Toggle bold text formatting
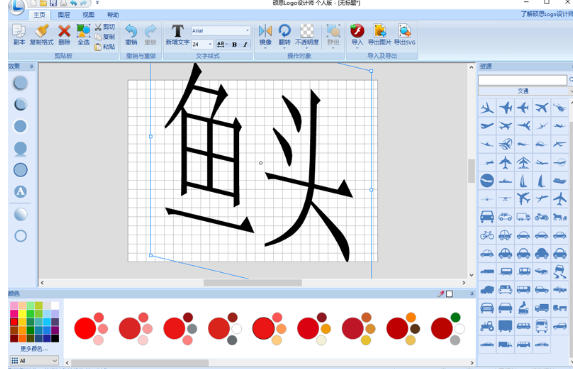This screenshot has width=573, height=369. click(x=235, y=44)
